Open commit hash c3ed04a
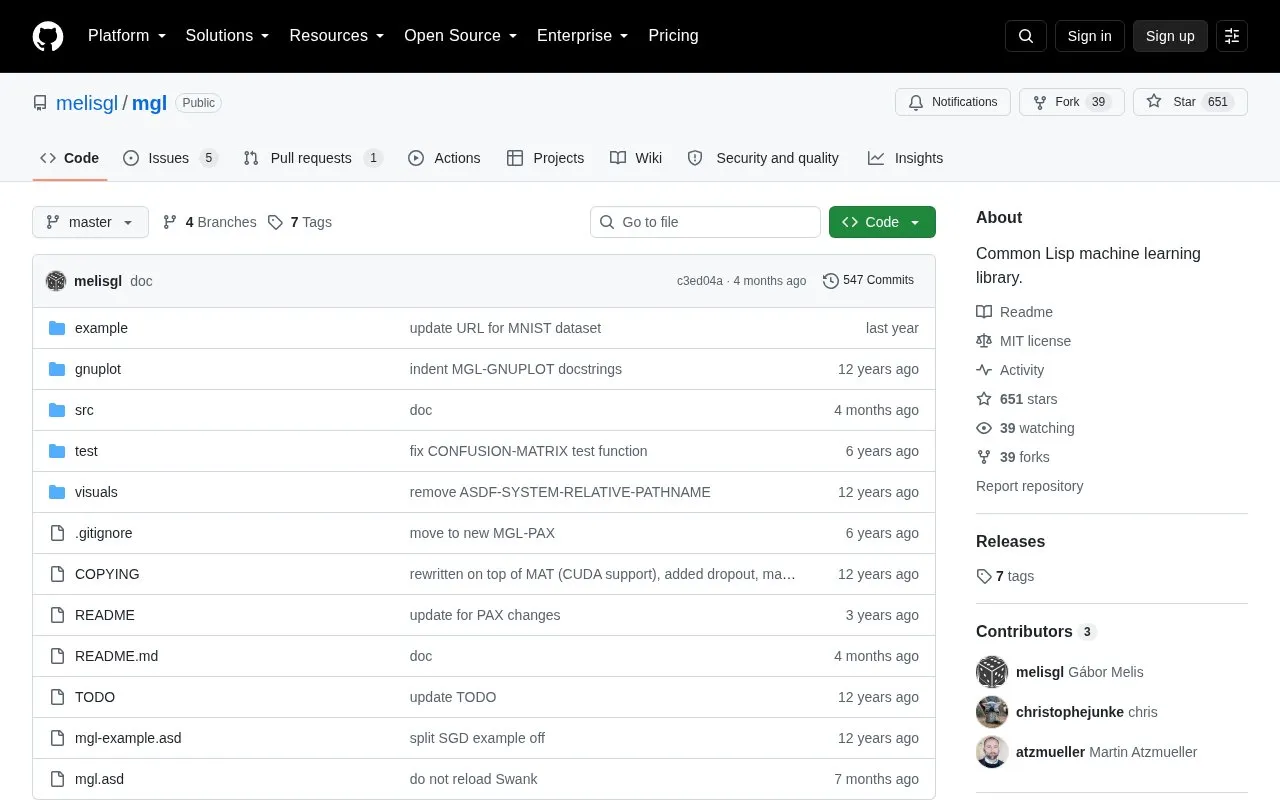 [x=700, y=281]
